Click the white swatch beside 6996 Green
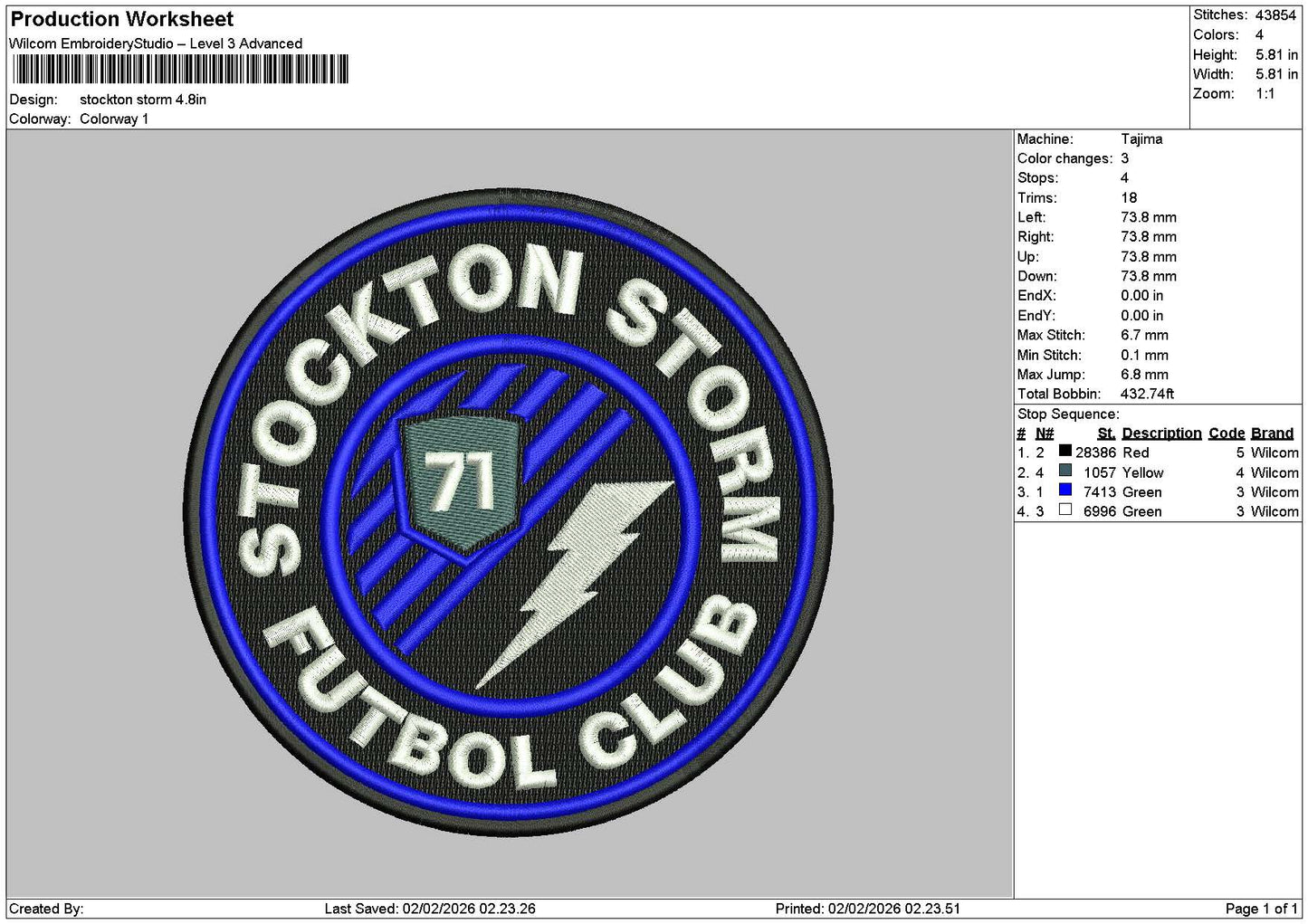1308x924 pixels. coord(1065,510)
